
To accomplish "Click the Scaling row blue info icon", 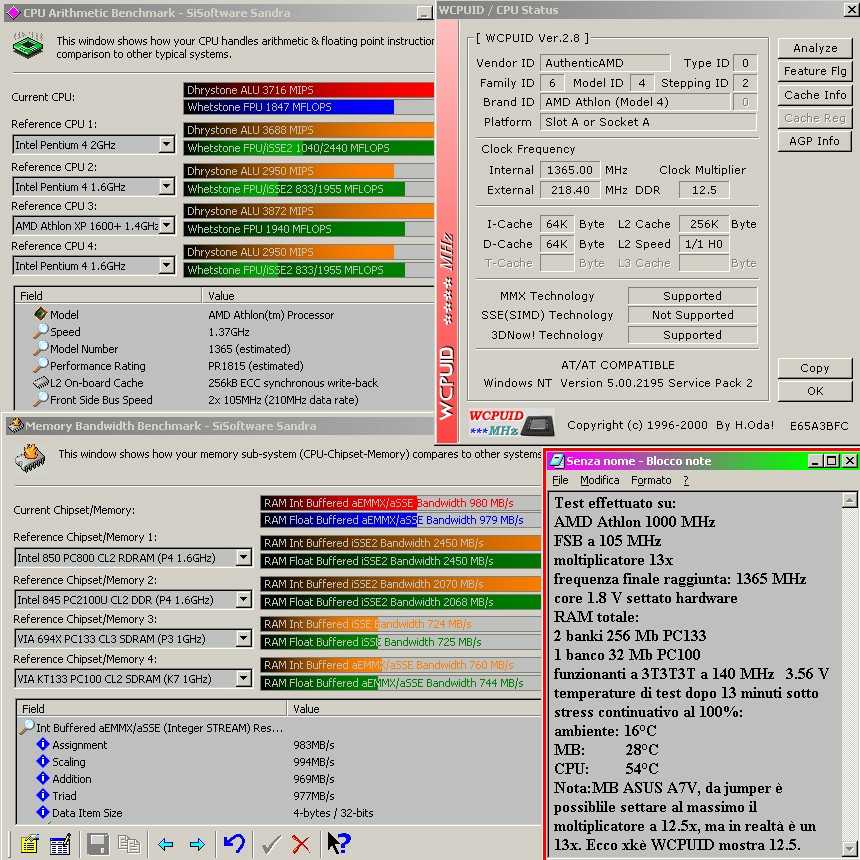I will [x=43, y=761].
